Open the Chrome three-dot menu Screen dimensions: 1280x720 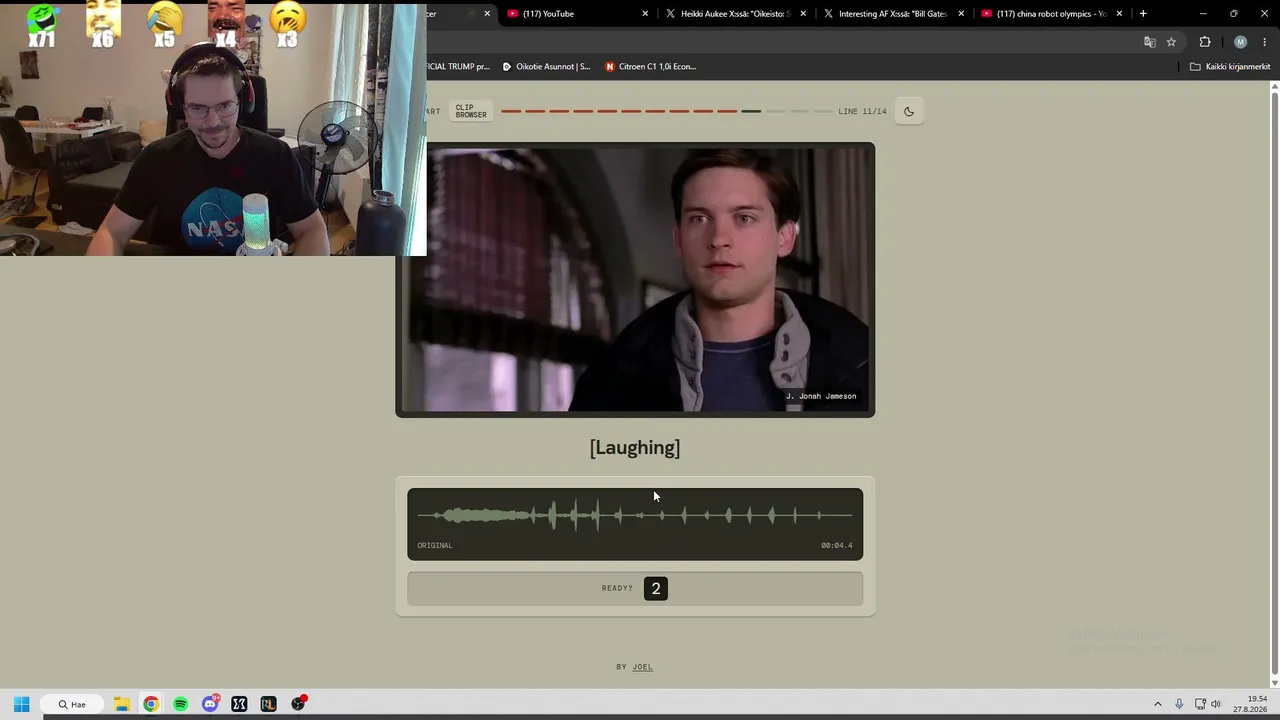pyautogui.click(x=1264, y=42)
